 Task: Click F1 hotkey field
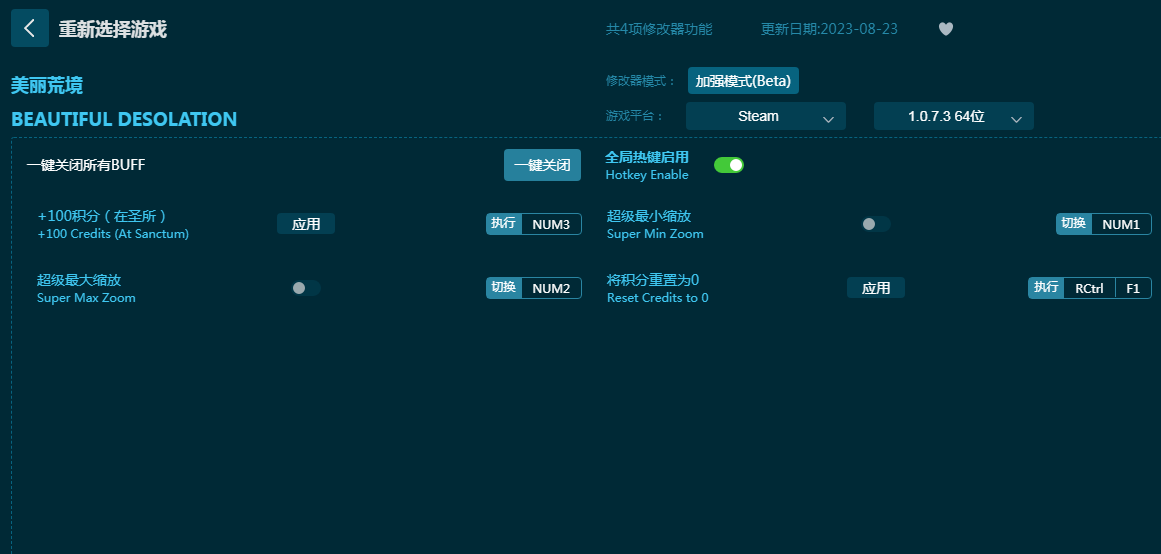[x=1133, y=288]
